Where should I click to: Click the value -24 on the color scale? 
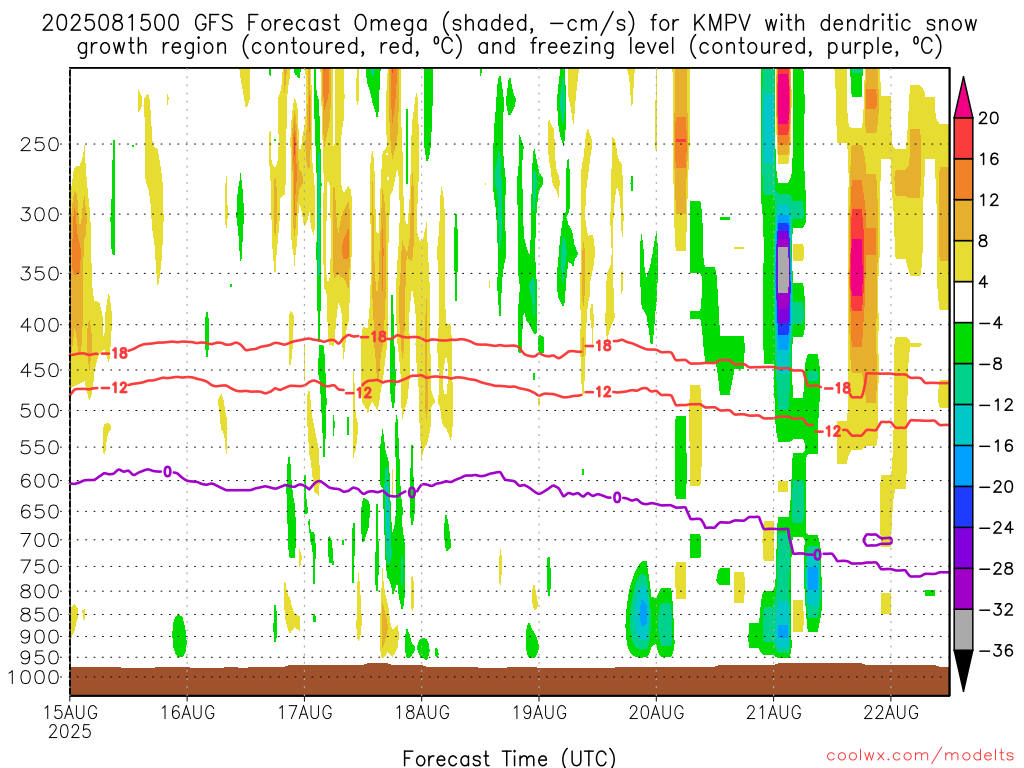coord(995,528)
